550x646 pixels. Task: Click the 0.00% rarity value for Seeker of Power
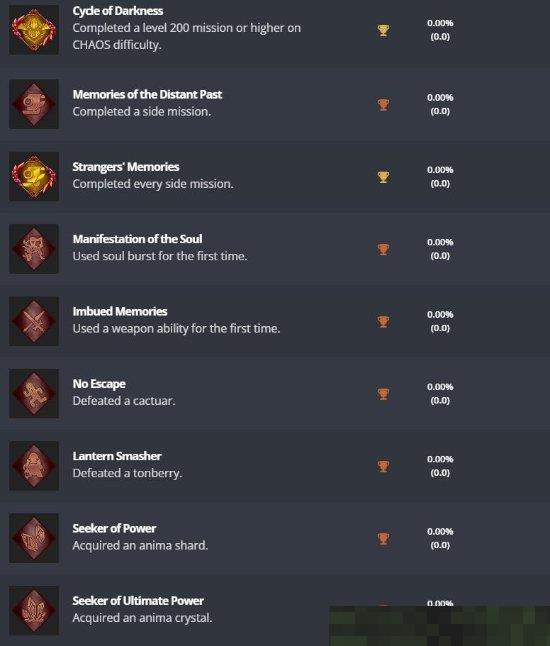pyautogui.click(x=440, y=531)
